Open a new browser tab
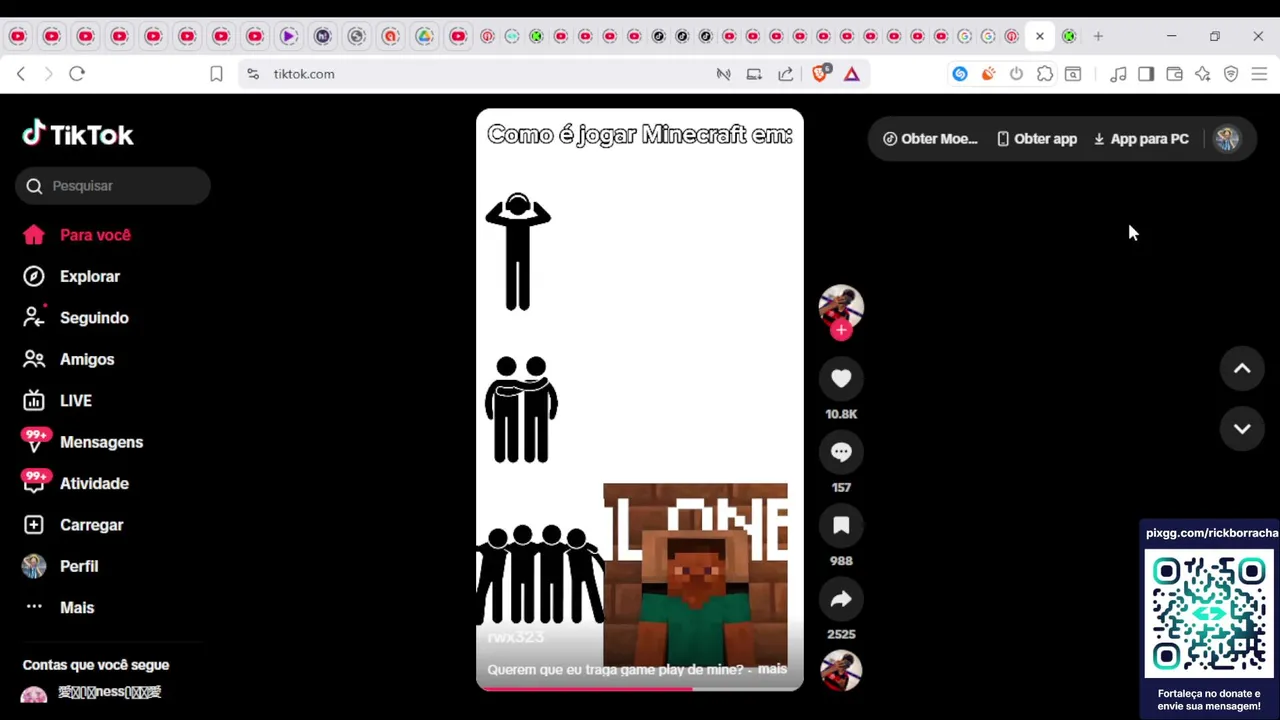This screenshot has width=1280, height=720. (1098, 37)
